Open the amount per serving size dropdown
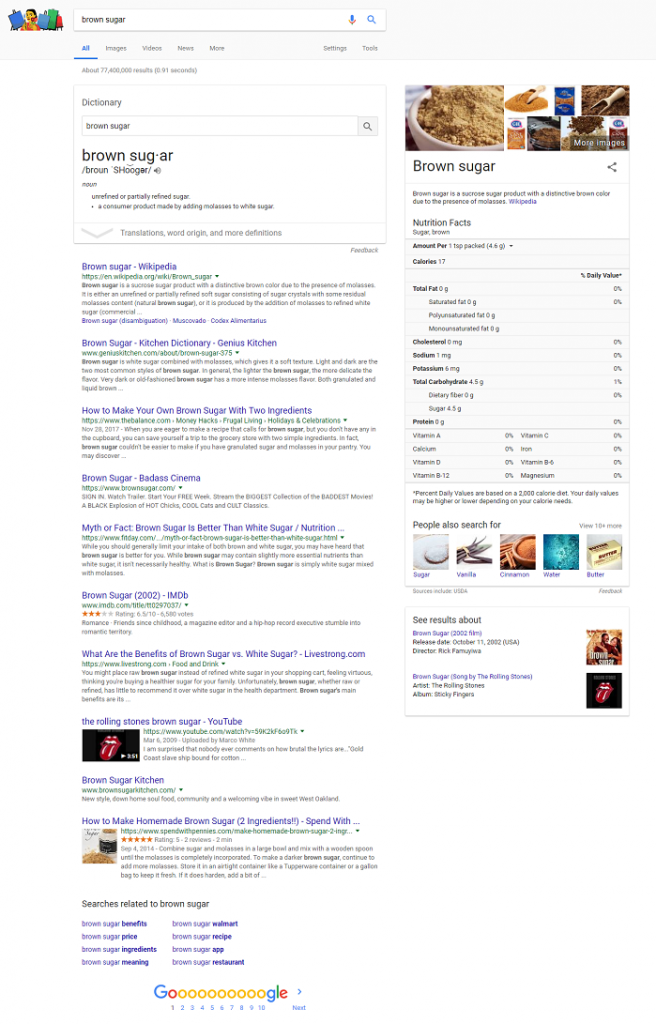Viewport: 656px width, 1024px height. tap(511, 246)
